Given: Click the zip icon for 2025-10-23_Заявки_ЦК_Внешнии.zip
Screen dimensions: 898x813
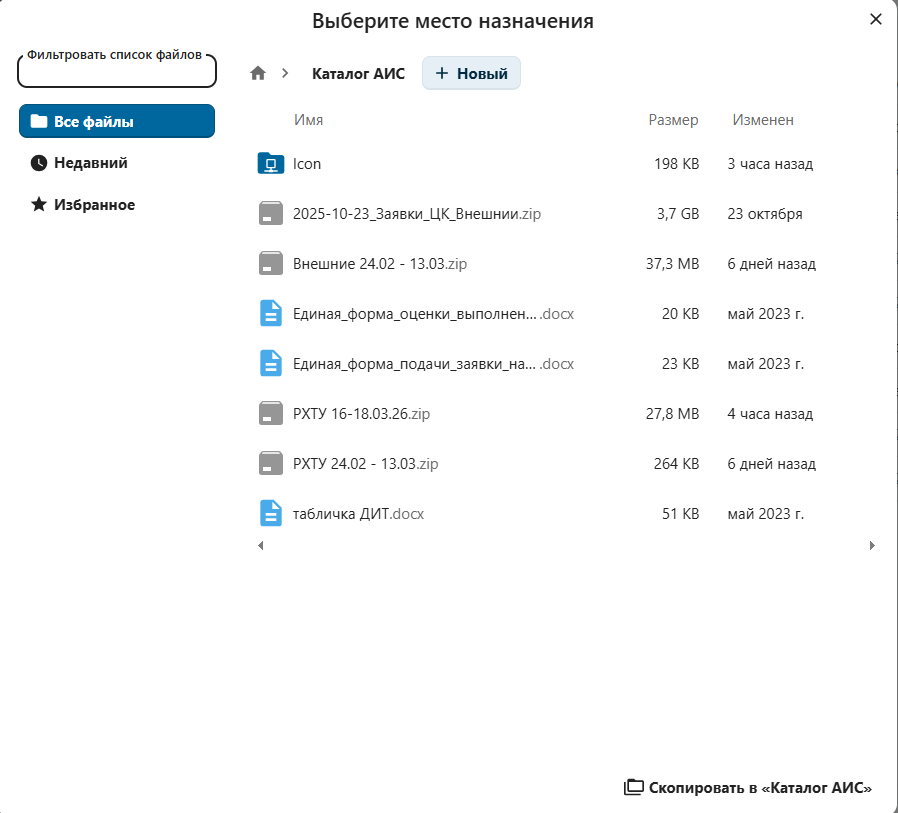Looking at the screenshot, I should pos(271,214).
